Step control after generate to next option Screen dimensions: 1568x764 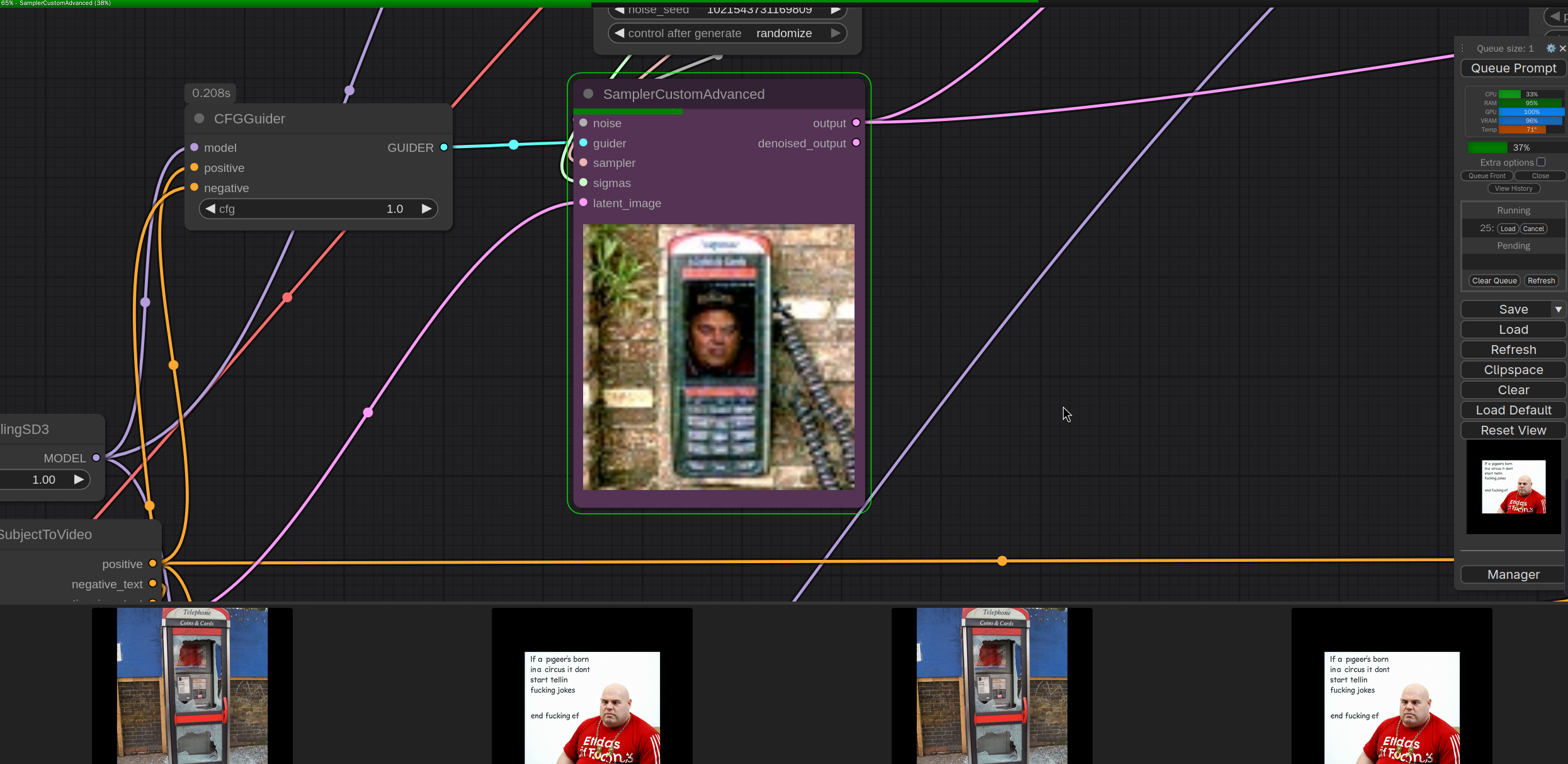(836, 33)
